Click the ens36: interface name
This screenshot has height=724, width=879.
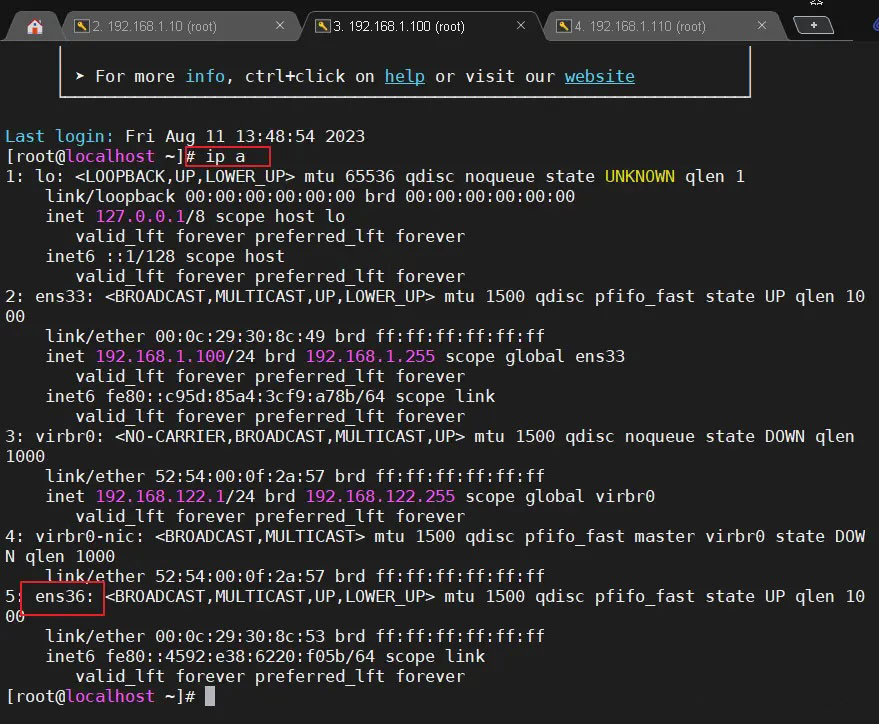coord(64,596)
